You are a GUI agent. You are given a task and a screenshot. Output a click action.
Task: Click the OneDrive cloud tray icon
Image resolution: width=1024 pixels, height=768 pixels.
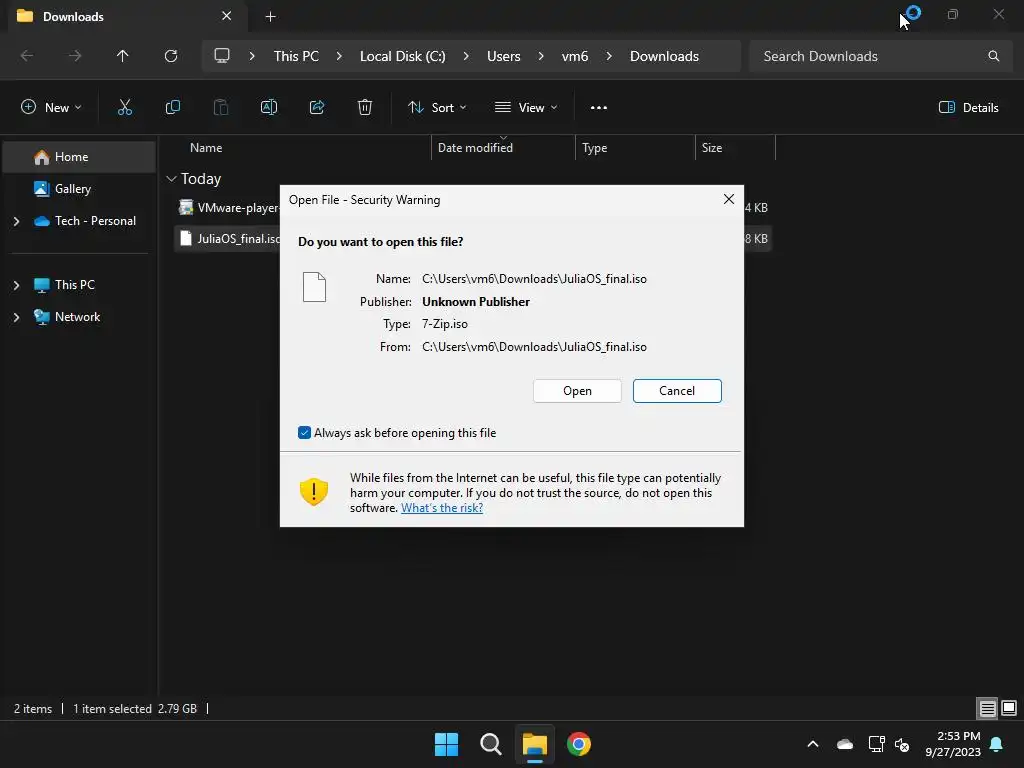(x=844, y=744)
